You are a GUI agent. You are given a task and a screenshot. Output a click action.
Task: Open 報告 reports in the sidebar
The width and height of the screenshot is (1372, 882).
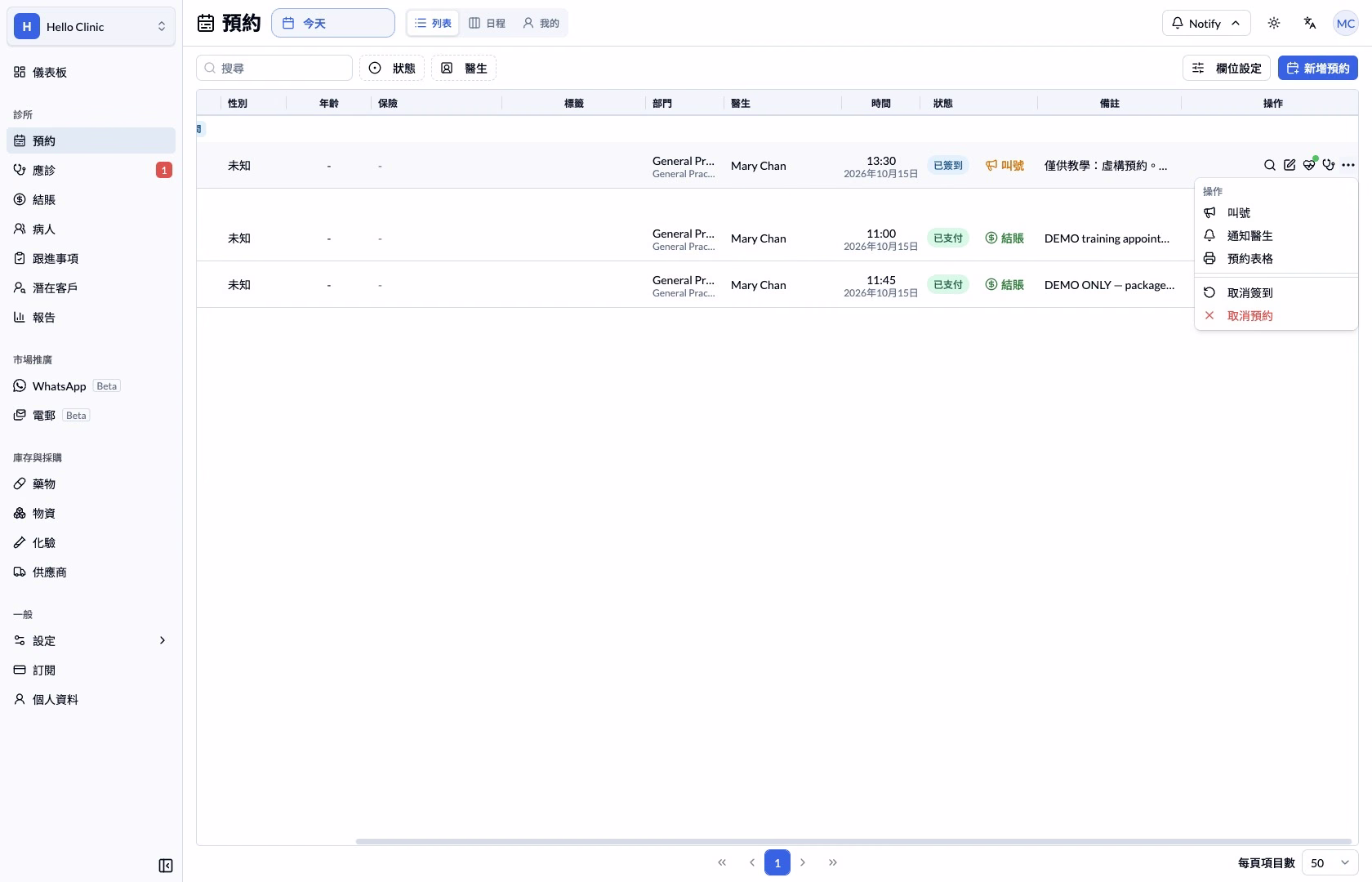(91, 317)
